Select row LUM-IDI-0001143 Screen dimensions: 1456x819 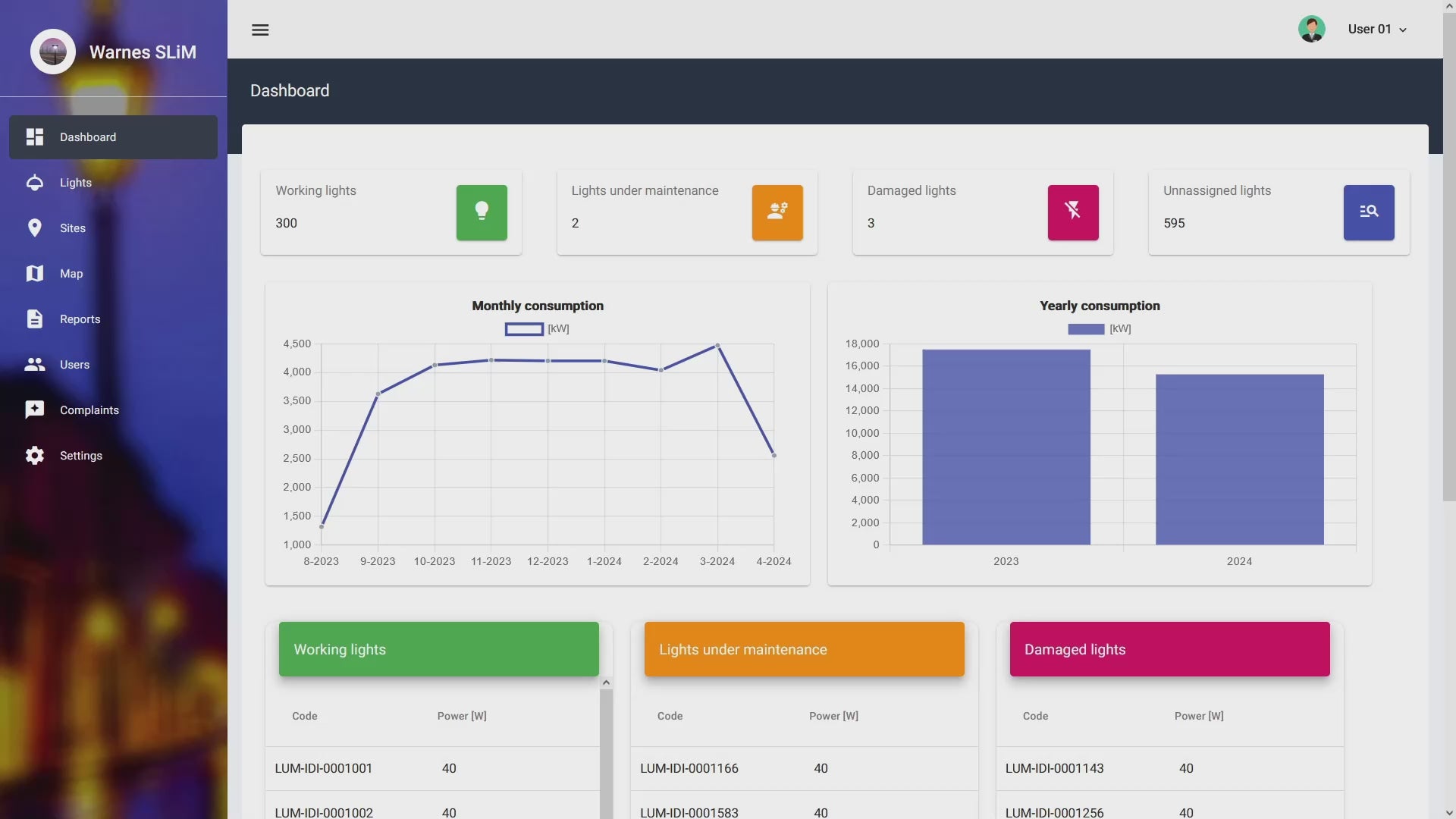(x=1170, y=769)
